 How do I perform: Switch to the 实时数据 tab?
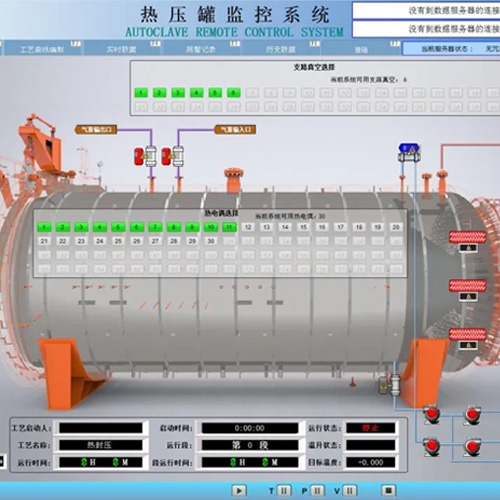pyautogui.click(x=121, y=49)
